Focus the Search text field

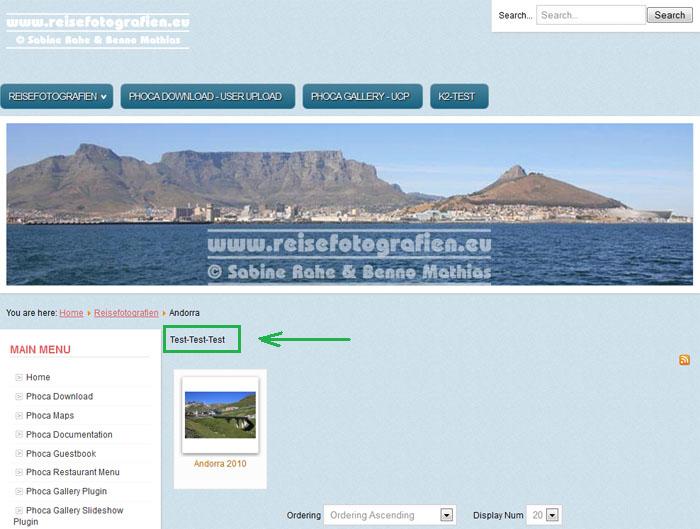pyautogui.click(x=590, y=15)
